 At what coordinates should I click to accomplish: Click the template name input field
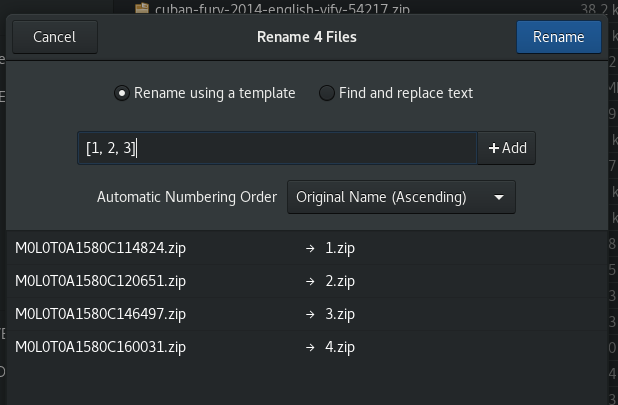click(x=277, y=148)
